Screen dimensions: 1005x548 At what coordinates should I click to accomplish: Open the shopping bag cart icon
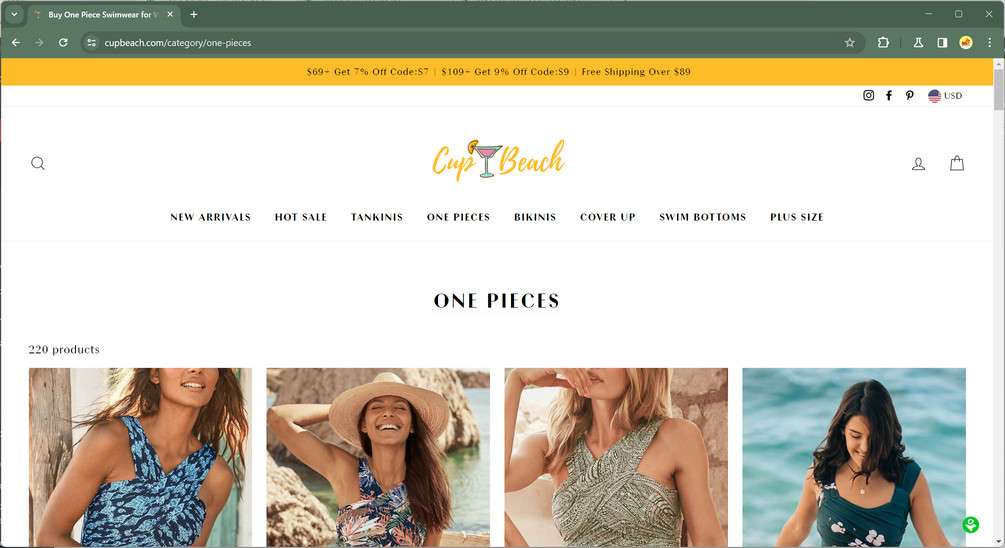pos(957,163)
